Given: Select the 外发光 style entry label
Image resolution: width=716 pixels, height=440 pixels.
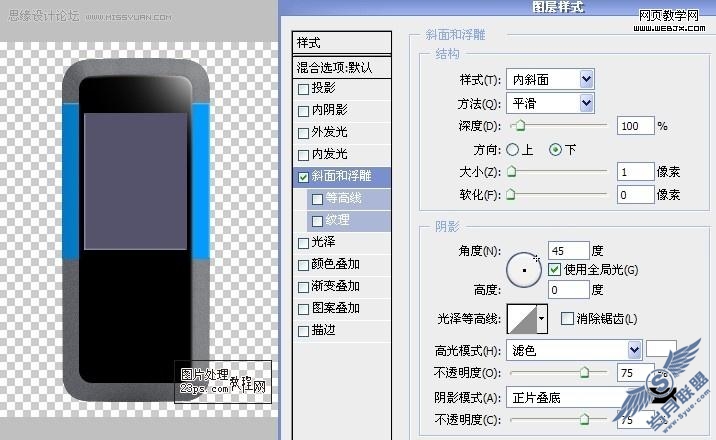Looking at the screenshot, I should click(x=329, y=132).
